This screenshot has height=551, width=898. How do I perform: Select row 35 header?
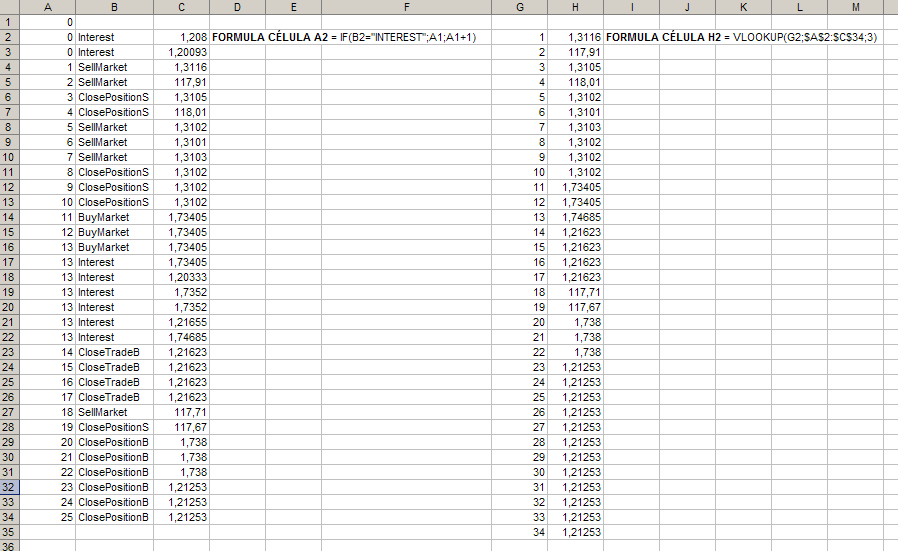click(x=9, y=532)
